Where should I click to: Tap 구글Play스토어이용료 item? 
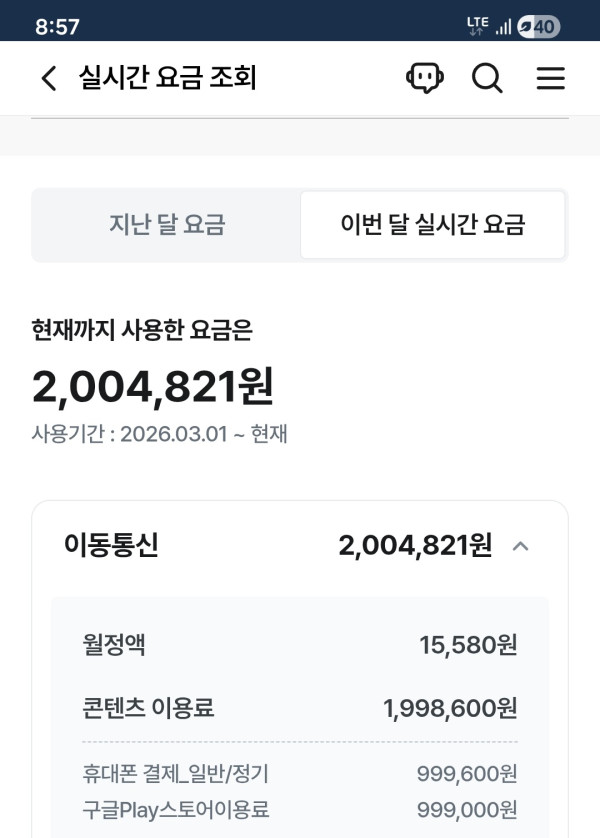click(x=176, y=809)
